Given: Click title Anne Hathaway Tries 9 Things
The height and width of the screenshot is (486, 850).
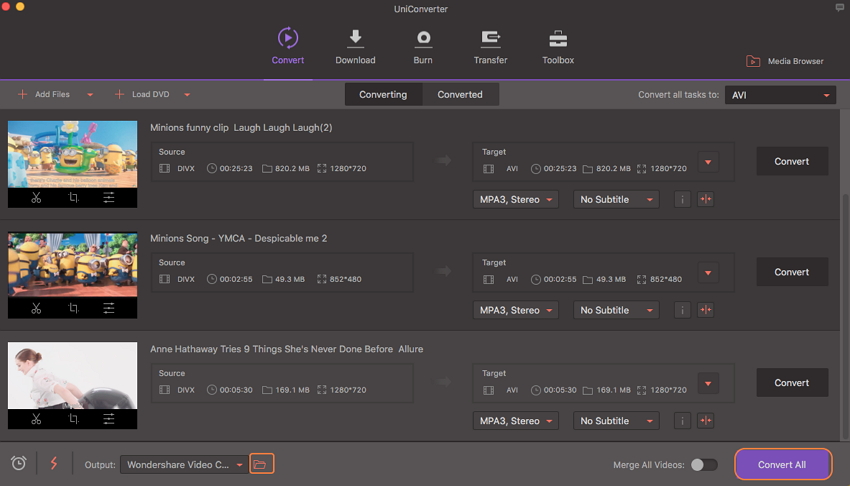Looking at the screenshot, I should [x=287, y=349].
